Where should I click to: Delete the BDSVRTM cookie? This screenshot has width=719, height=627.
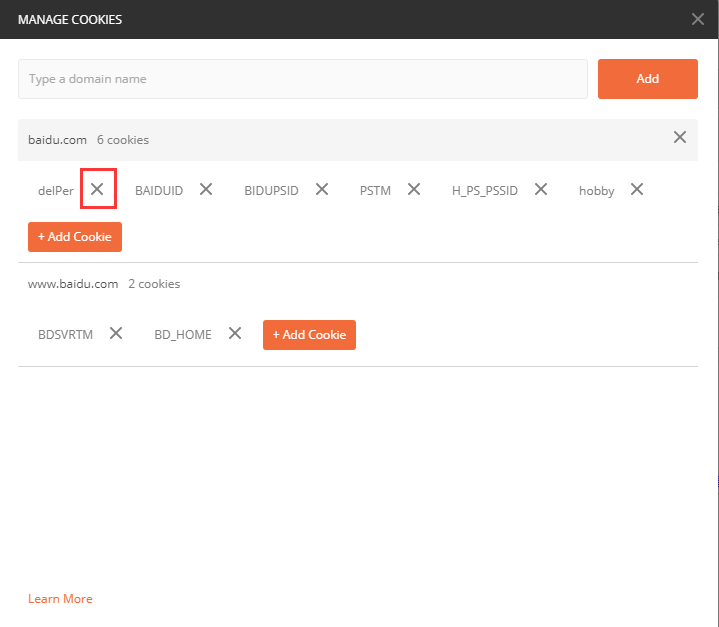coord(116,333)
